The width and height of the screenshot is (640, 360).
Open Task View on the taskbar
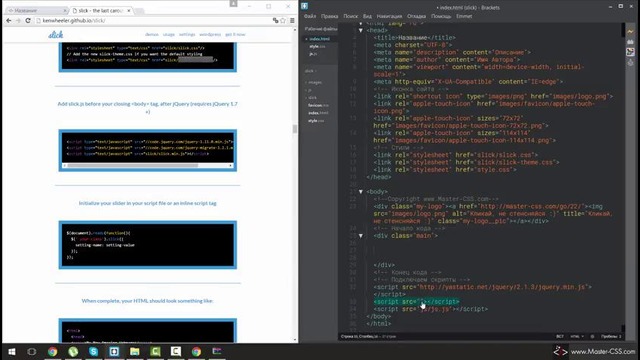click(31, 351)
